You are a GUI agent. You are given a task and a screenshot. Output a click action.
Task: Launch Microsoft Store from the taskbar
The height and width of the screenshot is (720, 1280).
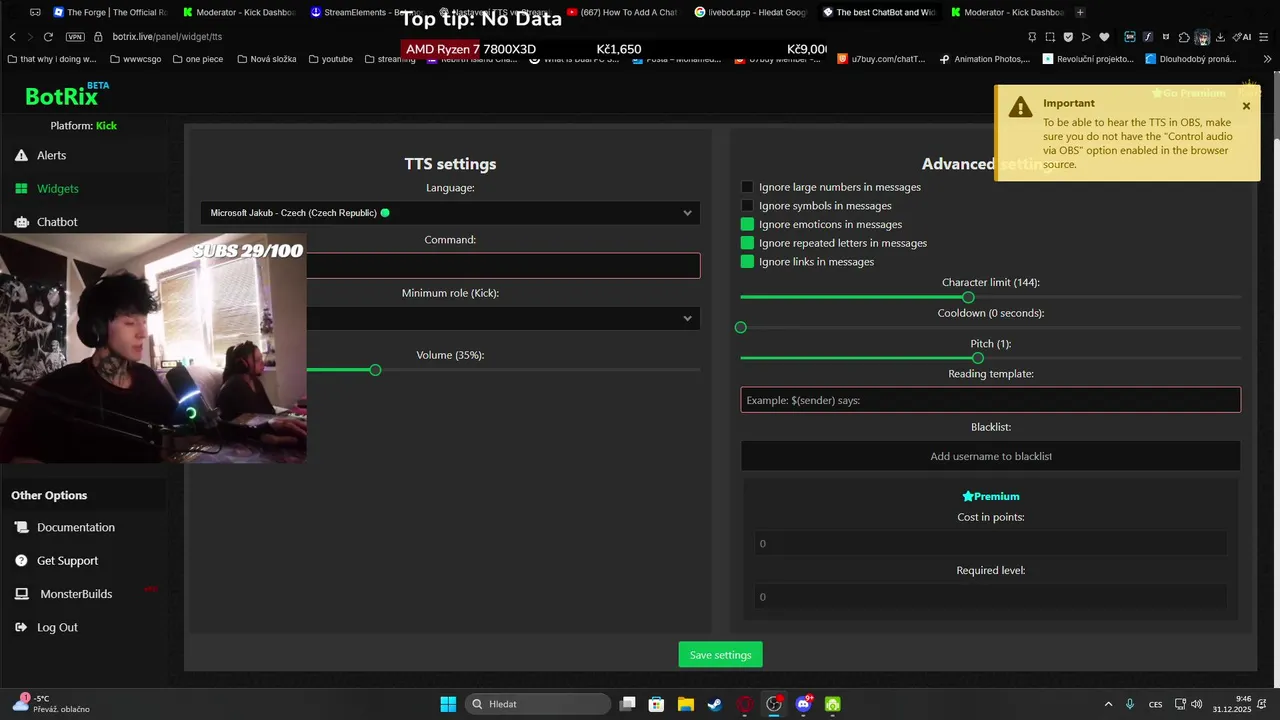click(656, 704)
